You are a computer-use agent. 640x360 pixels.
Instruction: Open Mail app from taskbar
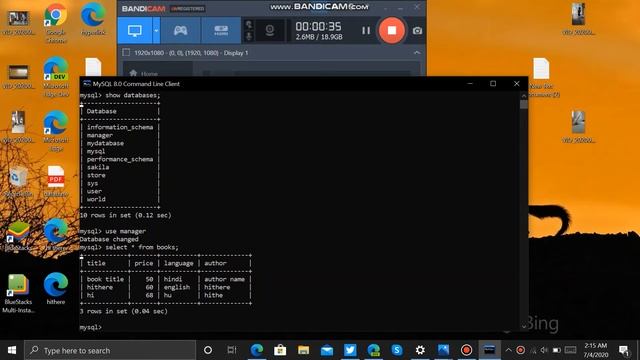click(327, 350)
